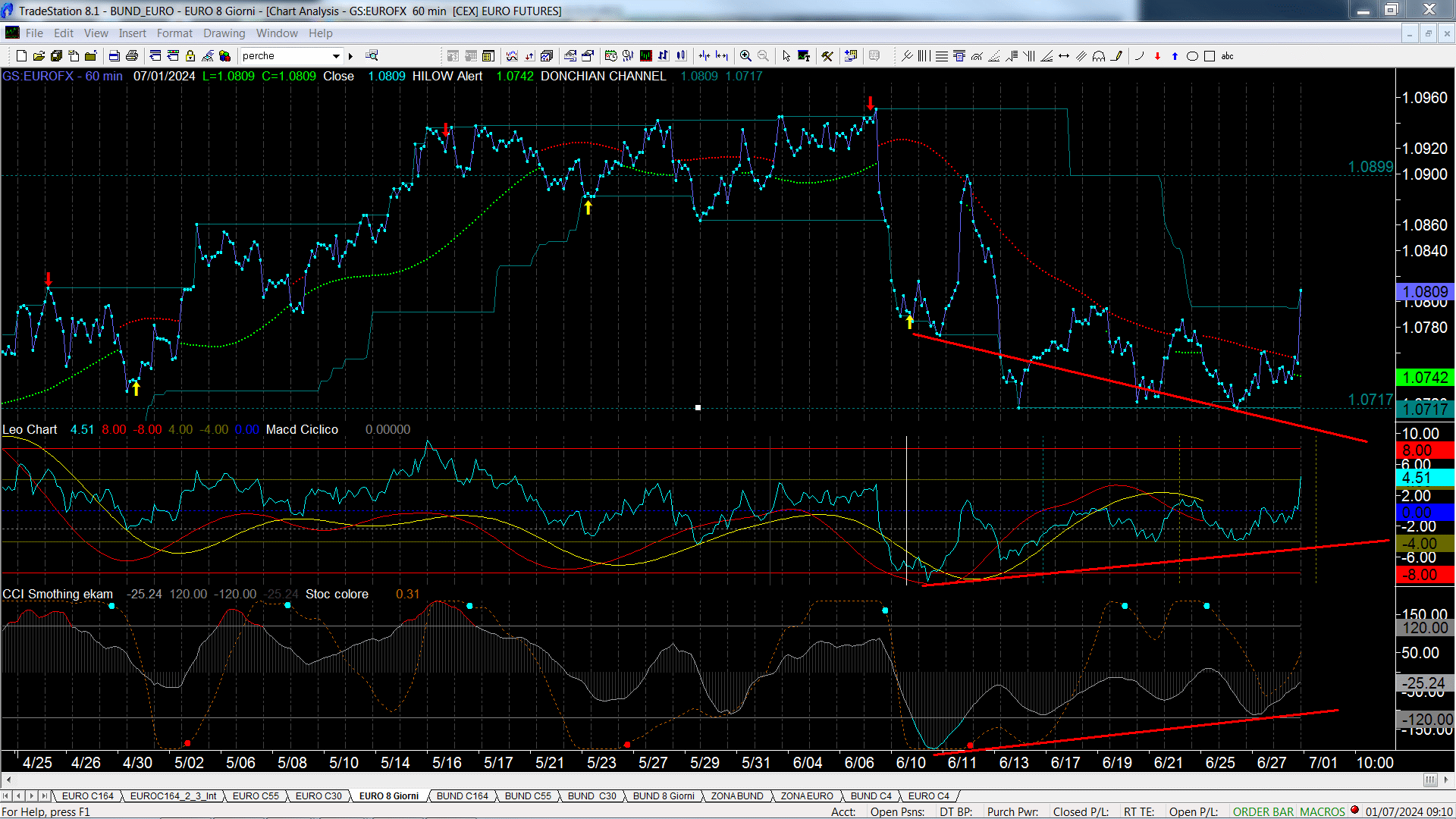Switch to the BUND C164 tab

(463, 795)
